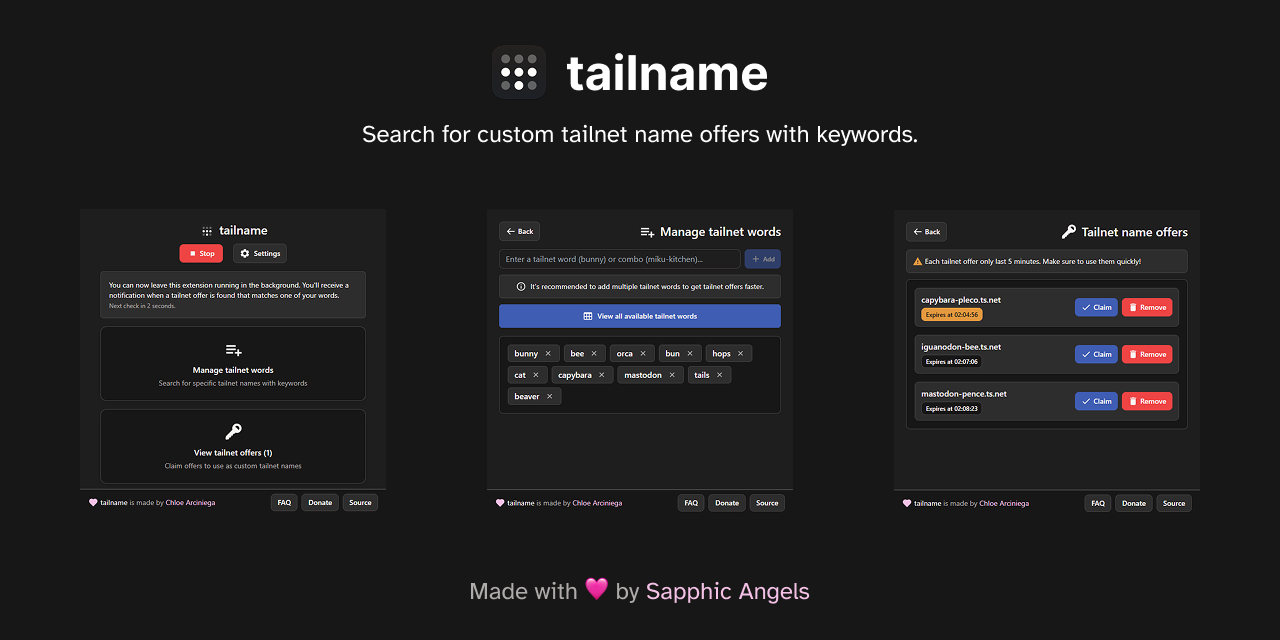Remove the bee word tag
1280x640 pixels.
point(594,354)
